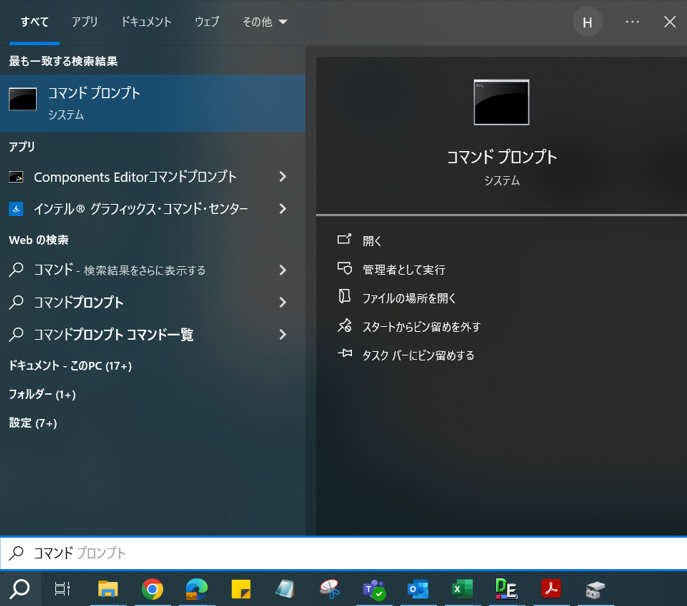
Task: Click the Task View taskbar icon
Action: 62,589
